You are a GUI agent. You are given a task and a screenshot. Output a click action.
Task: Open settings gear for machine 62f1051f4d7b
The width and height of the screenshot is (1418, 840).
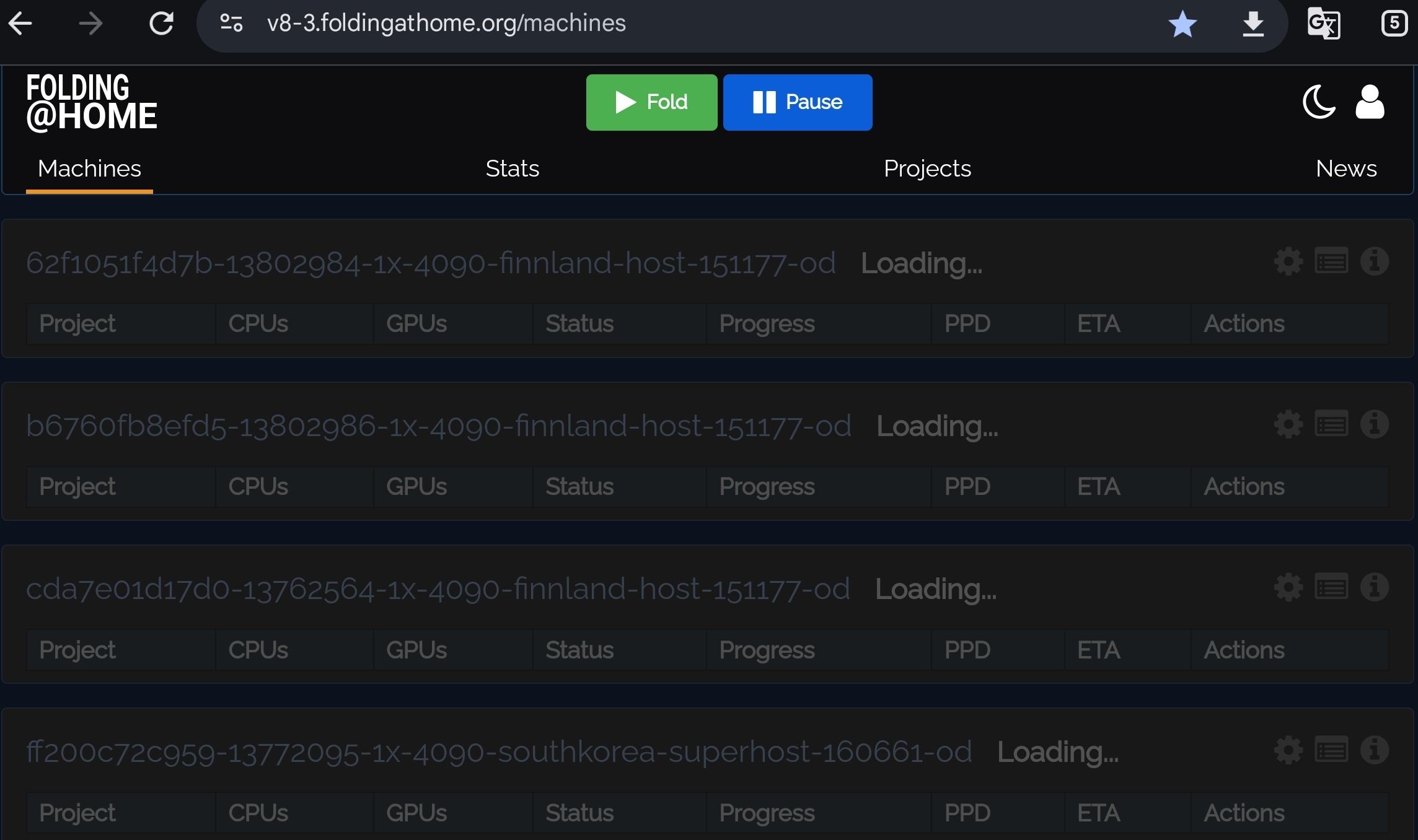point(1288,261)
